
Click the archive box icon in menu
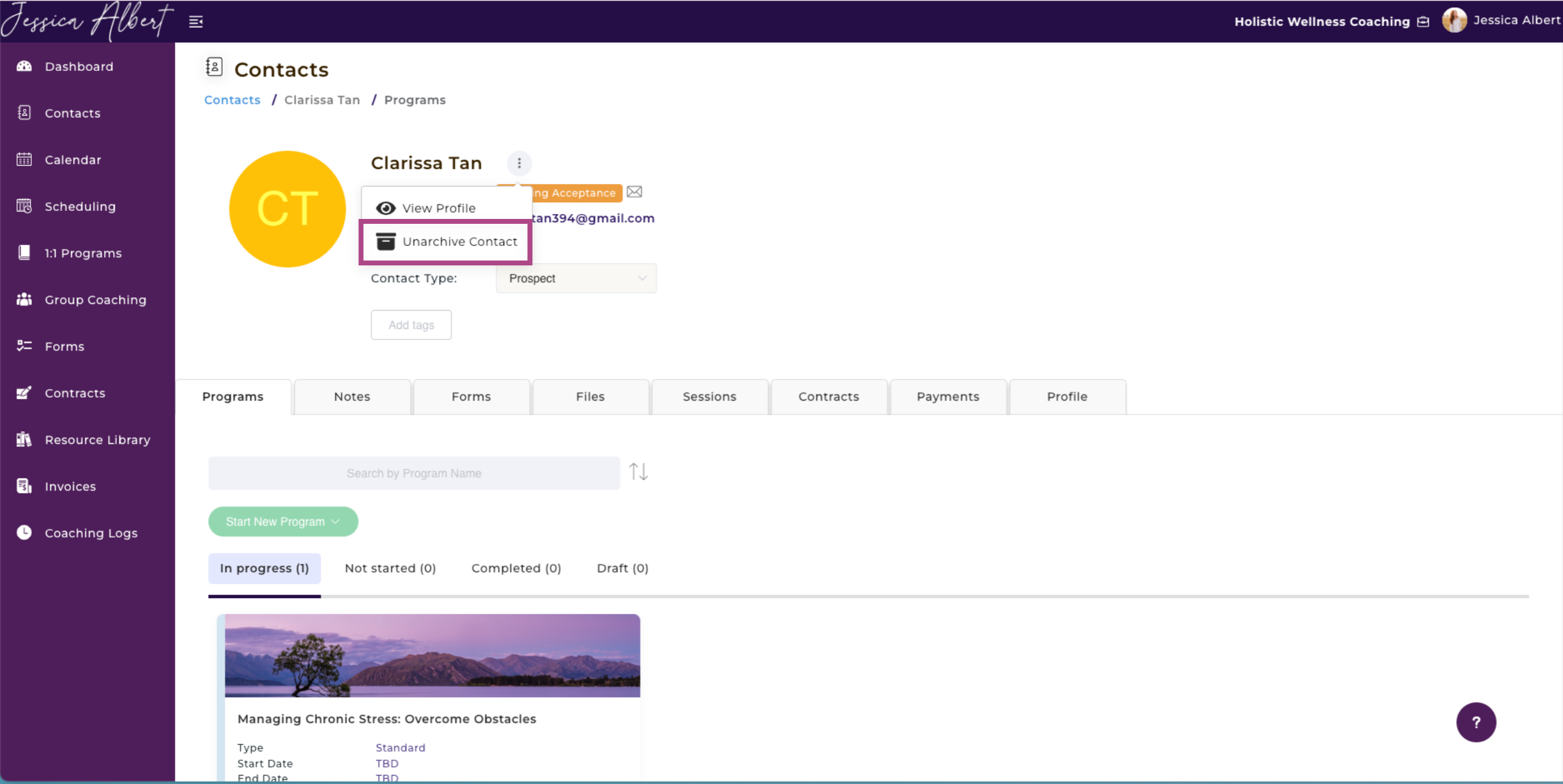pyautogui.click(x=385, y=242)
